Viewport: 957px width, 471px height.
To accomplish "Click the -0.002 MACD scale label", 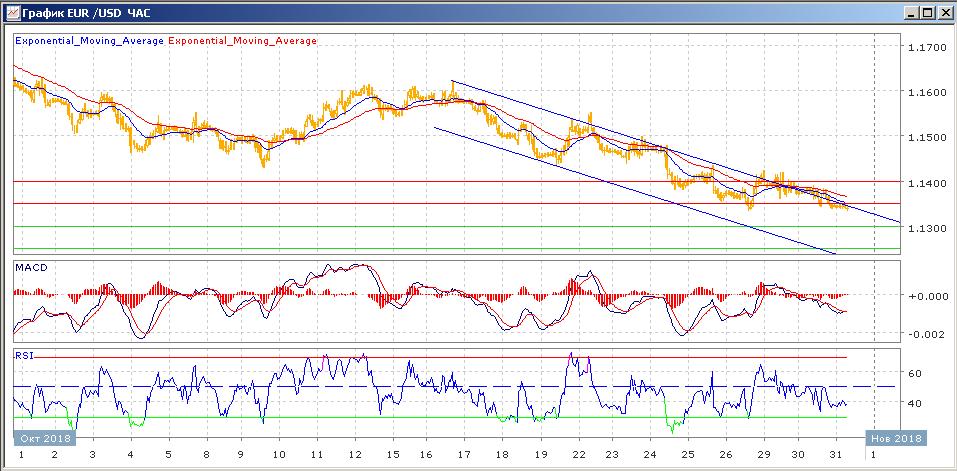I will (x=924, y=334).
